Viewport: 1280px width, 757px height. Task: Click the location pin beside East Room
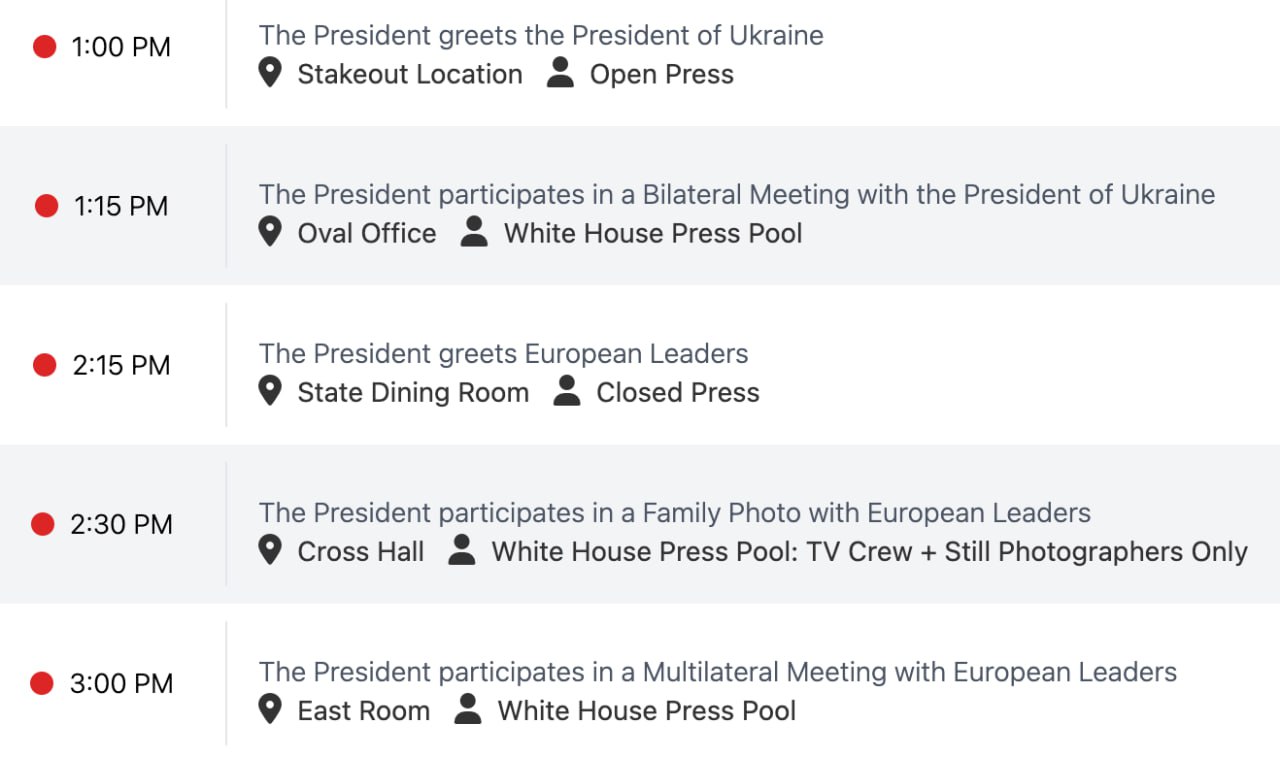269,710
